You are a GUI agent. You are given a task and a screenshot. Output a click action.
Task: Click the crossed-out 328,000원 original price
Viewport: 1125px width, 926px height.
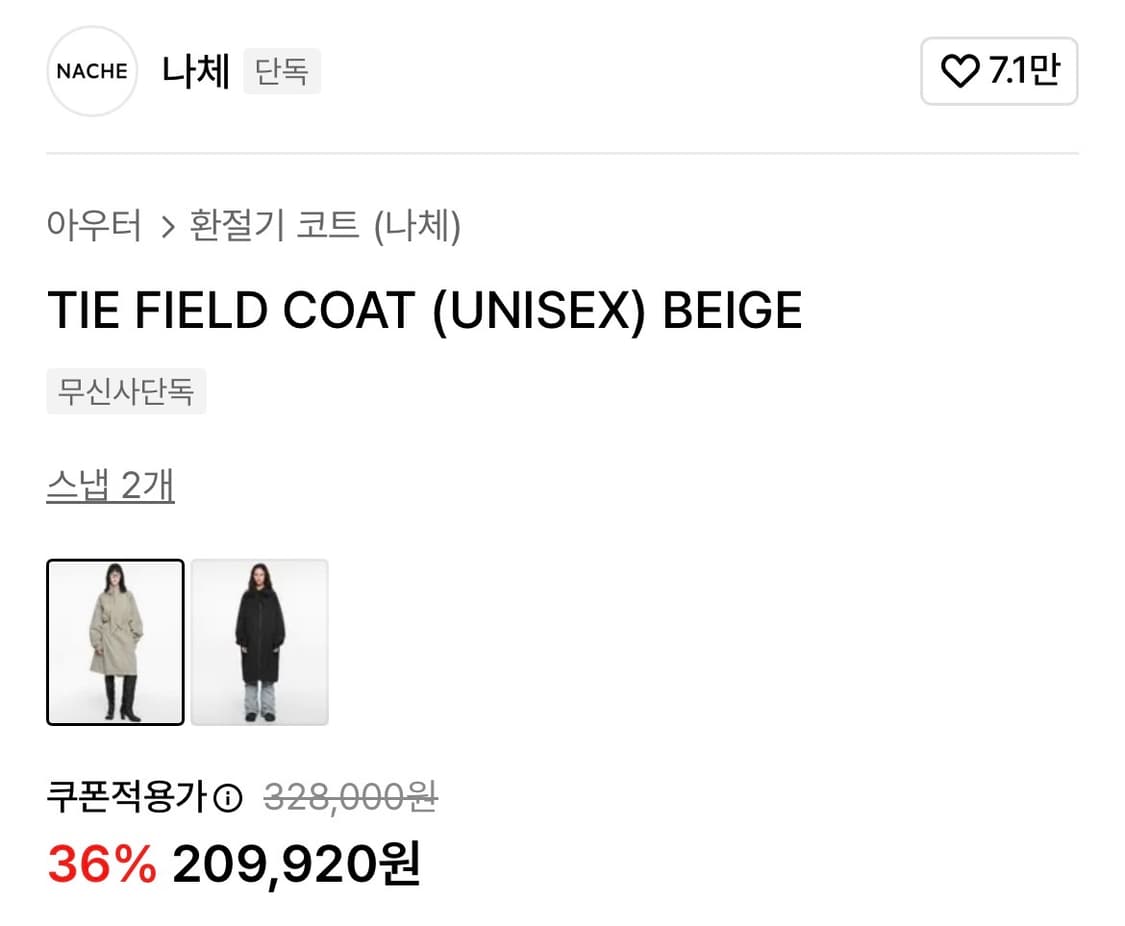[x=348, y=795]
